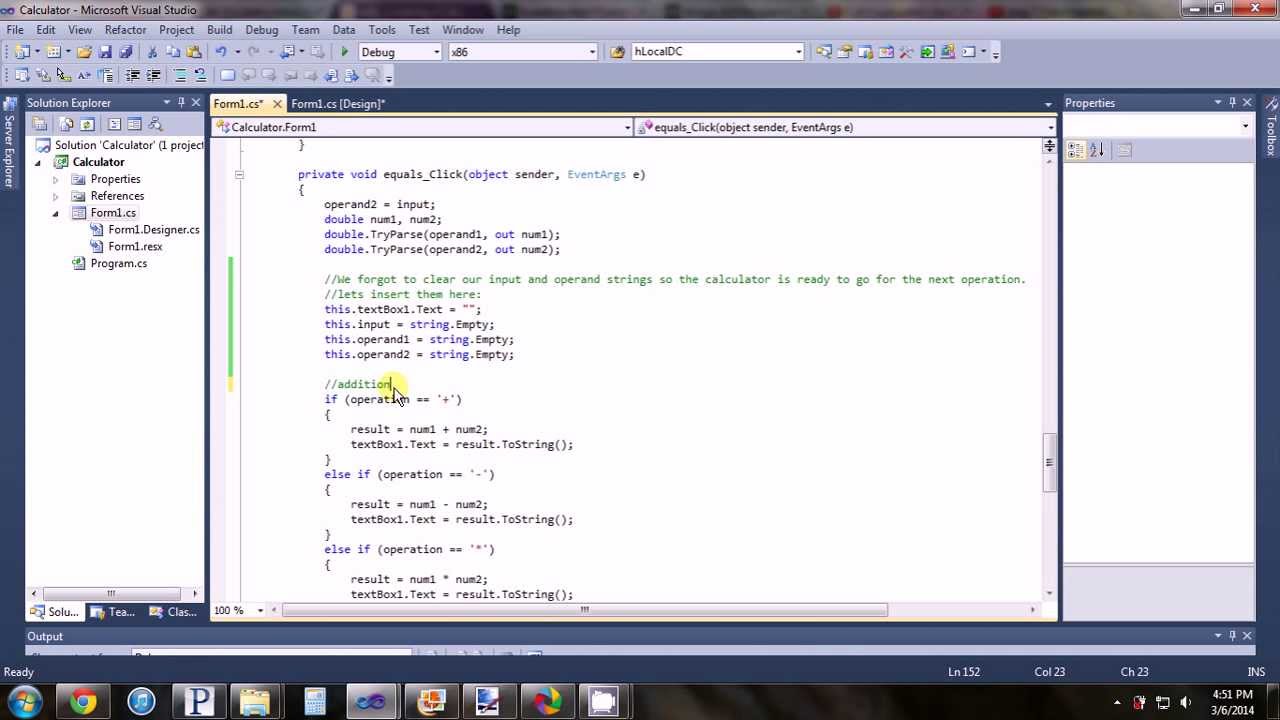Image resolution: width=1280 pixels, height=720 pixels.
Task: Collapse the equals_Click method outline box
Action: point(239,175)
